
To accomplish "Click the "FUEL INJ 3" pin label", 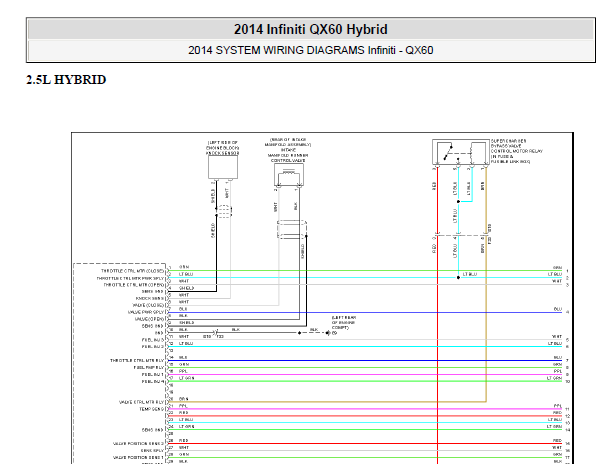I will point(153,340).
